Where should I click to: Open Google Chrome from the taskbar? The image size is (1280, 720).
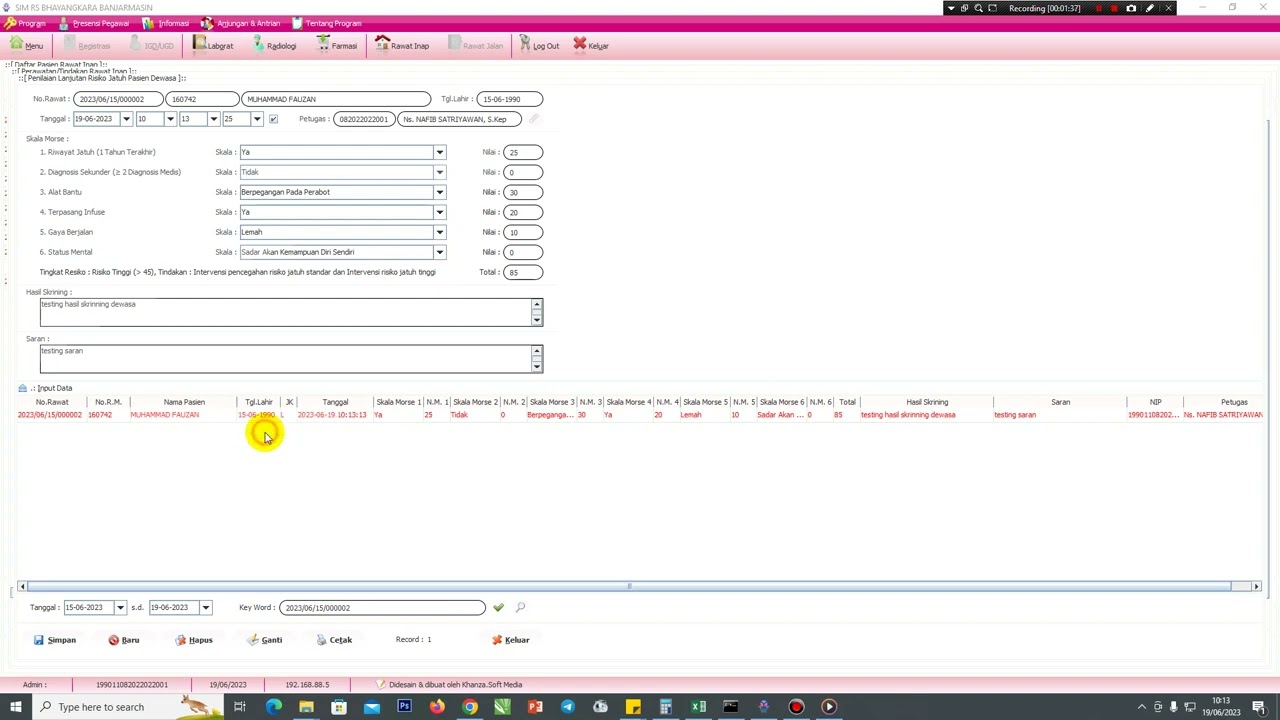coord(470,707)
